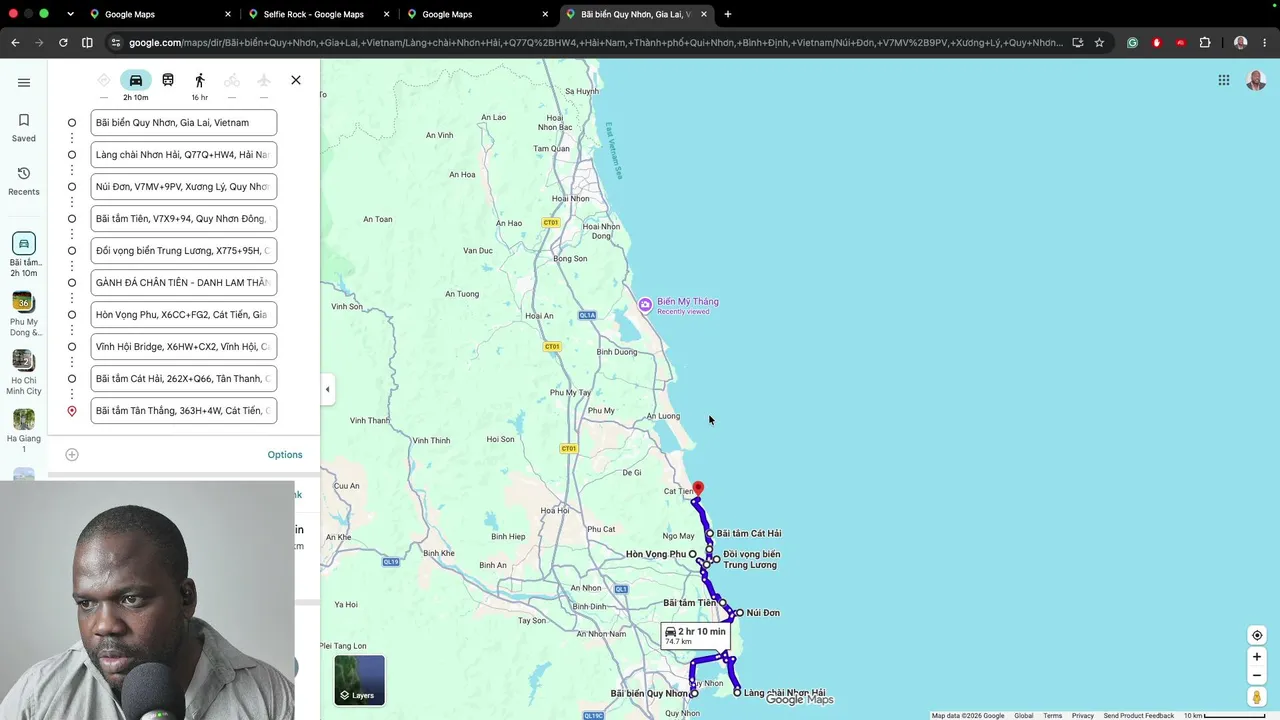
Task: Click the red destination pin on map
Action: point(698,489)
